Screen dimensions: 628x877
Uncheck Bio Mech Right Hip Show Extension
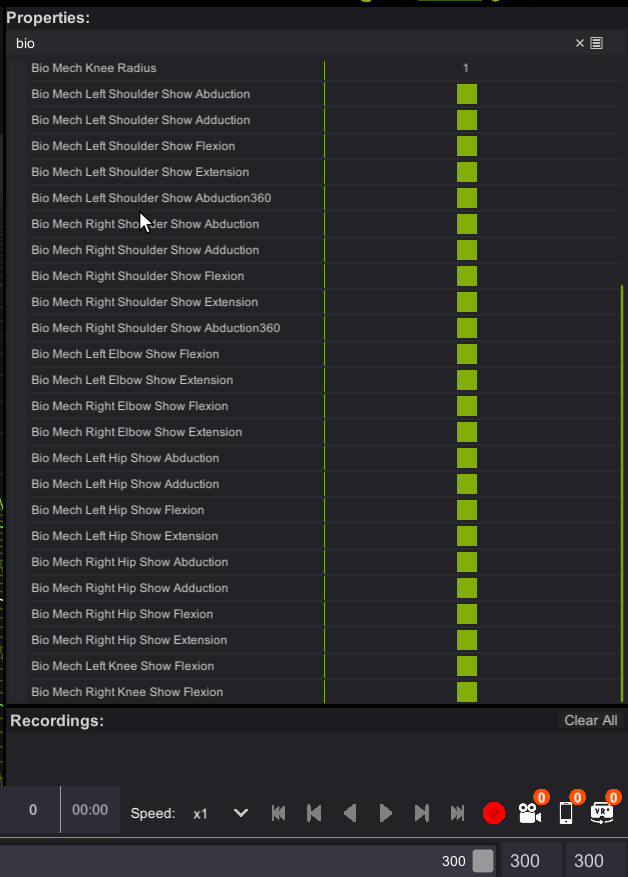point(467,640)
